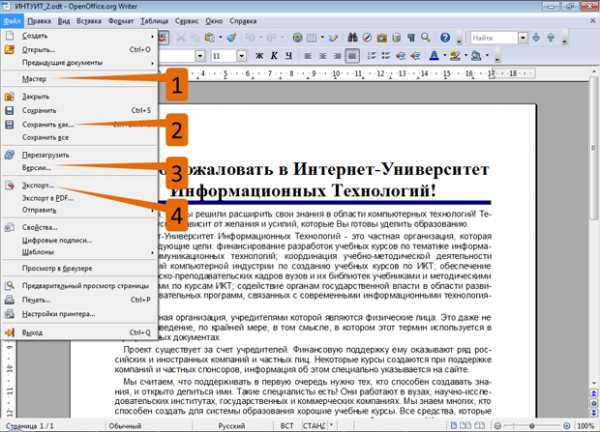Screen dimensions: 600x432
Task: Open the Вставка menu
Action: [89, 21]
